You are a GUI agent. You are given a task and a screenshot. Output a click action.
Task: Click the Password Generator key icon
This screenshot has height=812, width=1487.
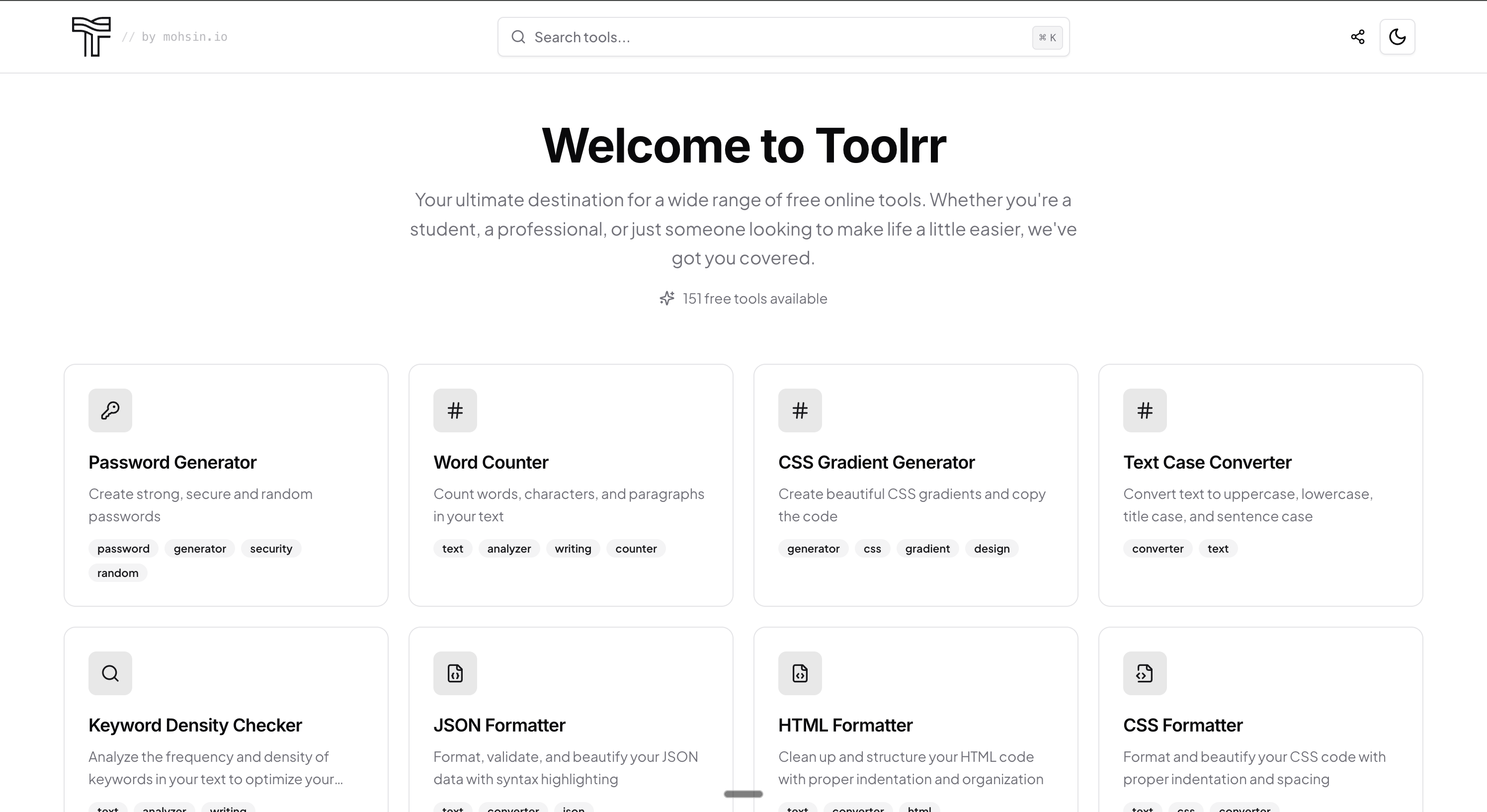(x=110, y=410)
